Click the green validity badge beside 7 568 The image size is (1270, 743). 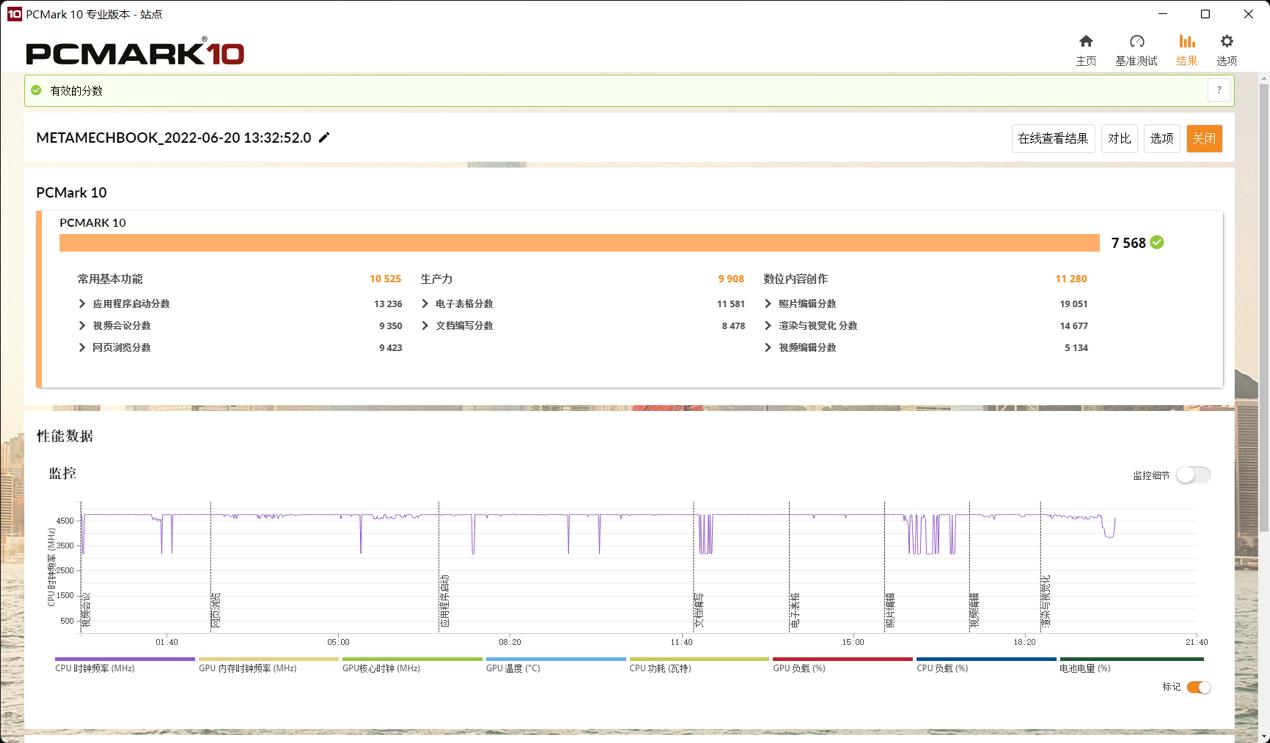click(1157, 242)
